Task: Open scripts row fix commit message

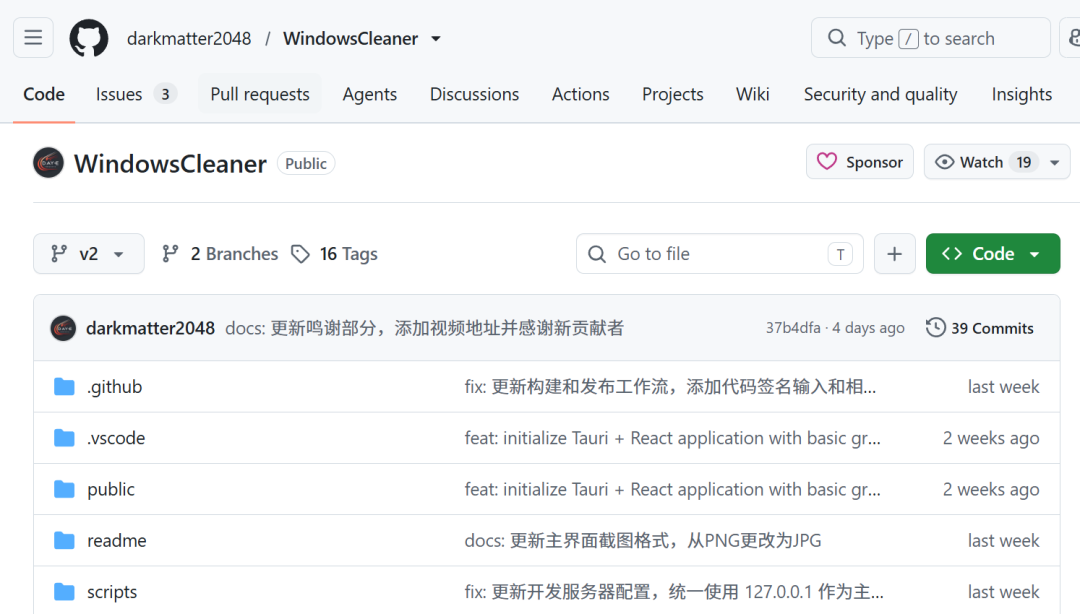Action: [x=674, y=591]
